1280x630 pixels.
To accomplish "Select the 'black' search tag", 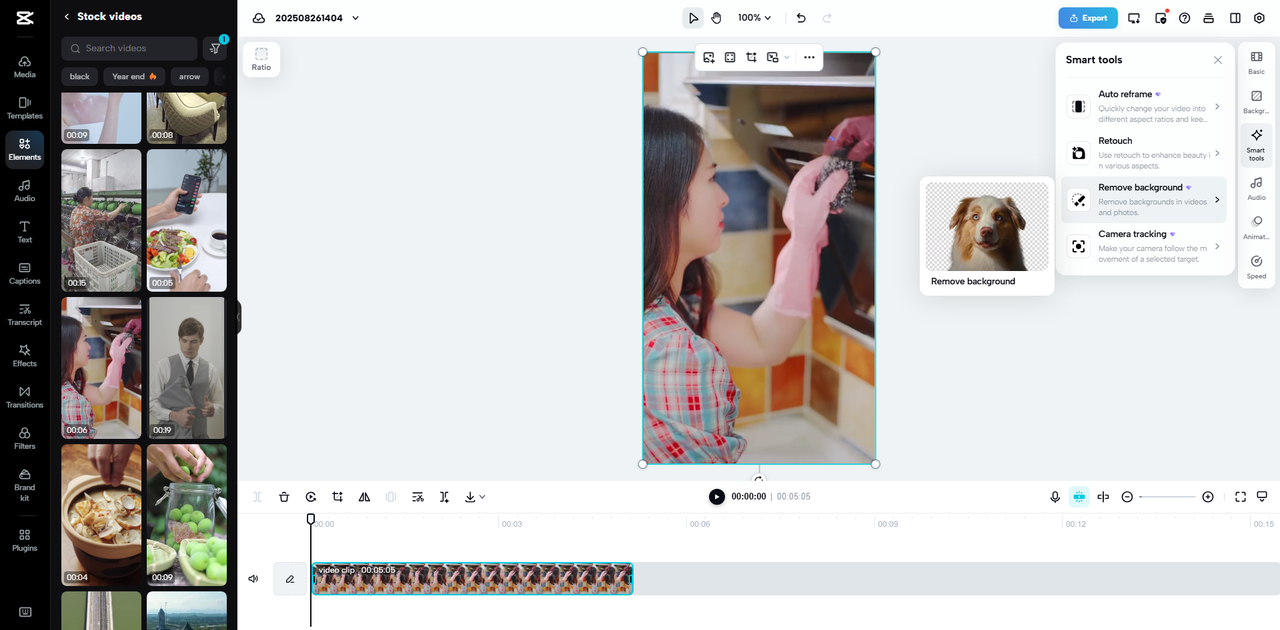I will [79, 76].
